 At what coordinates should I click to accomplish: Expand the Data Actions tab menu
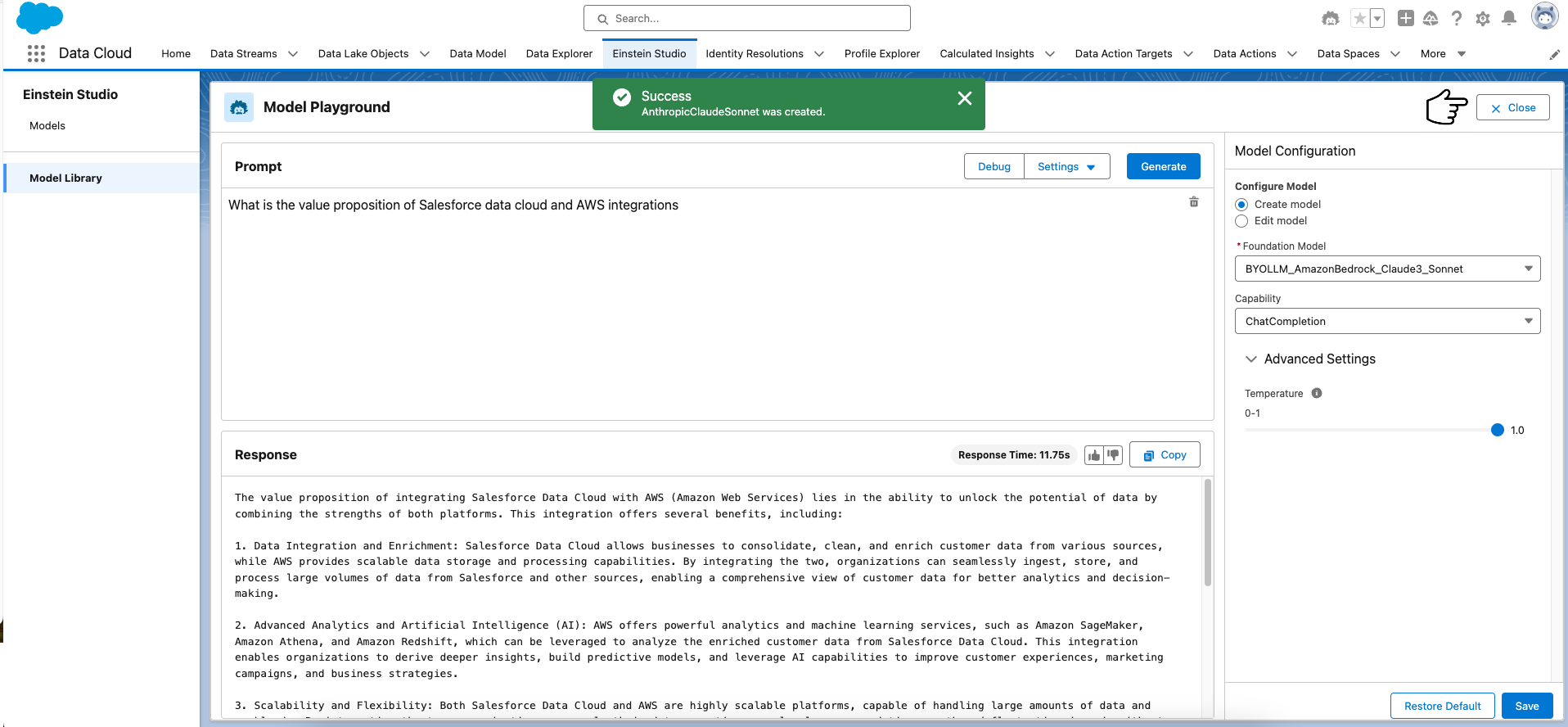[1292, 54]
